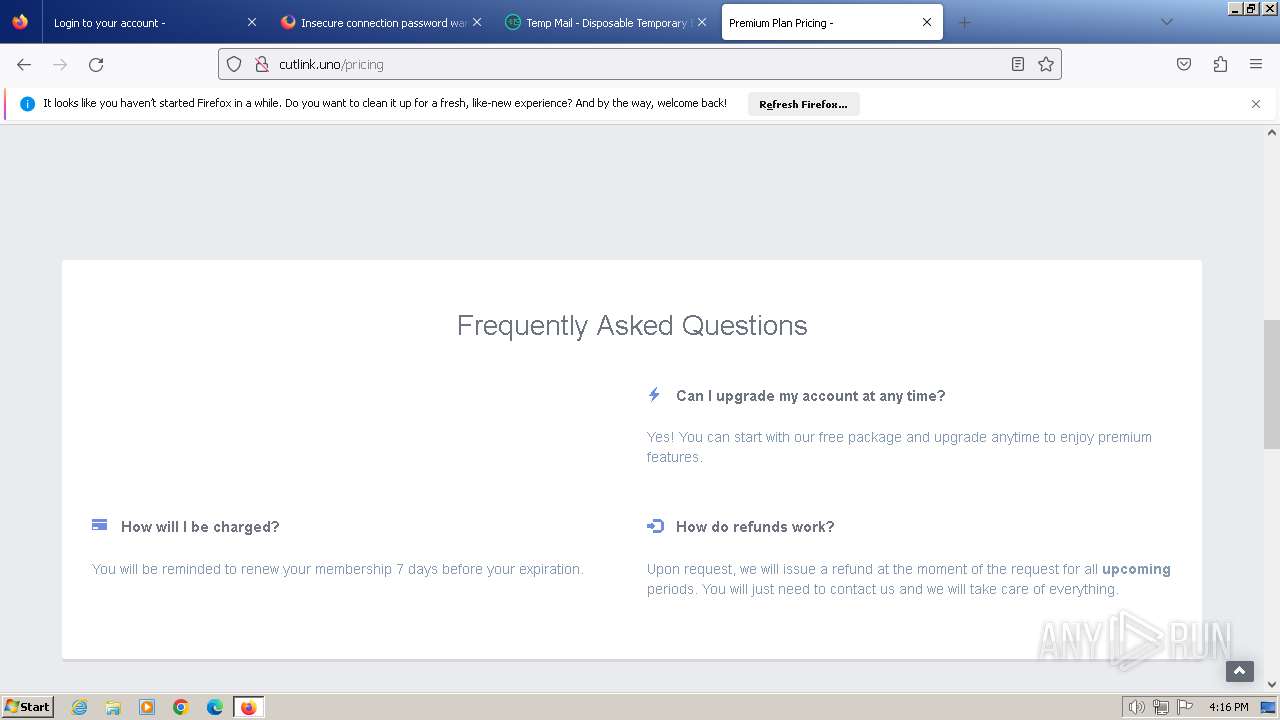
Task: Reload the current page
Action: click(x=96, y=64)
